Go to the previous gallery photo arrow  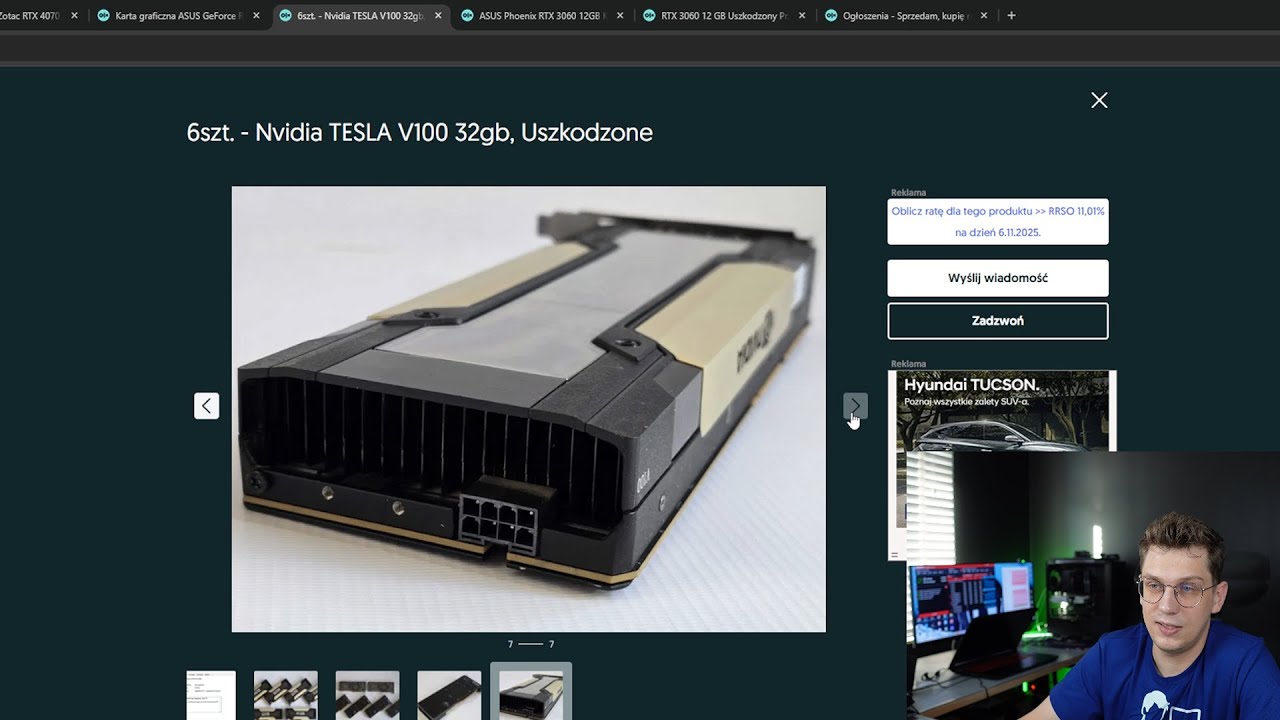(206, 405)
